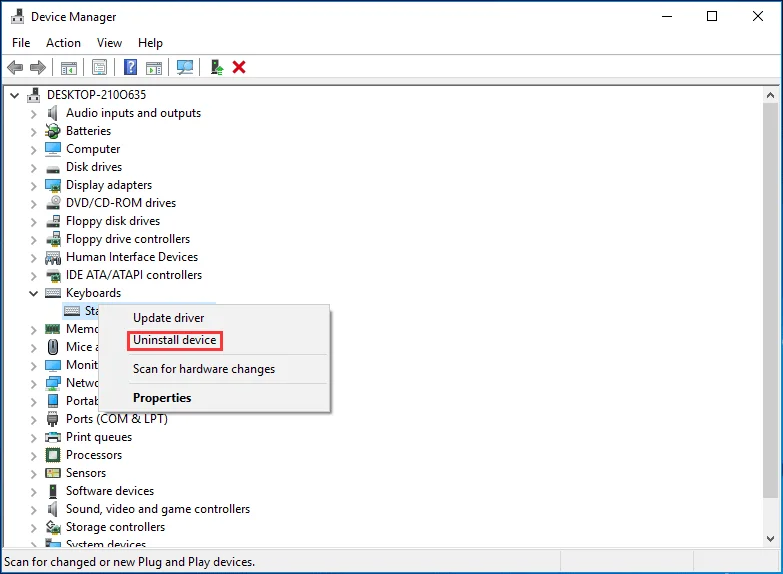This screenshot has width=783, height=574.
Task: Expand the Processors node chevron
Action: tap(33, 456)
